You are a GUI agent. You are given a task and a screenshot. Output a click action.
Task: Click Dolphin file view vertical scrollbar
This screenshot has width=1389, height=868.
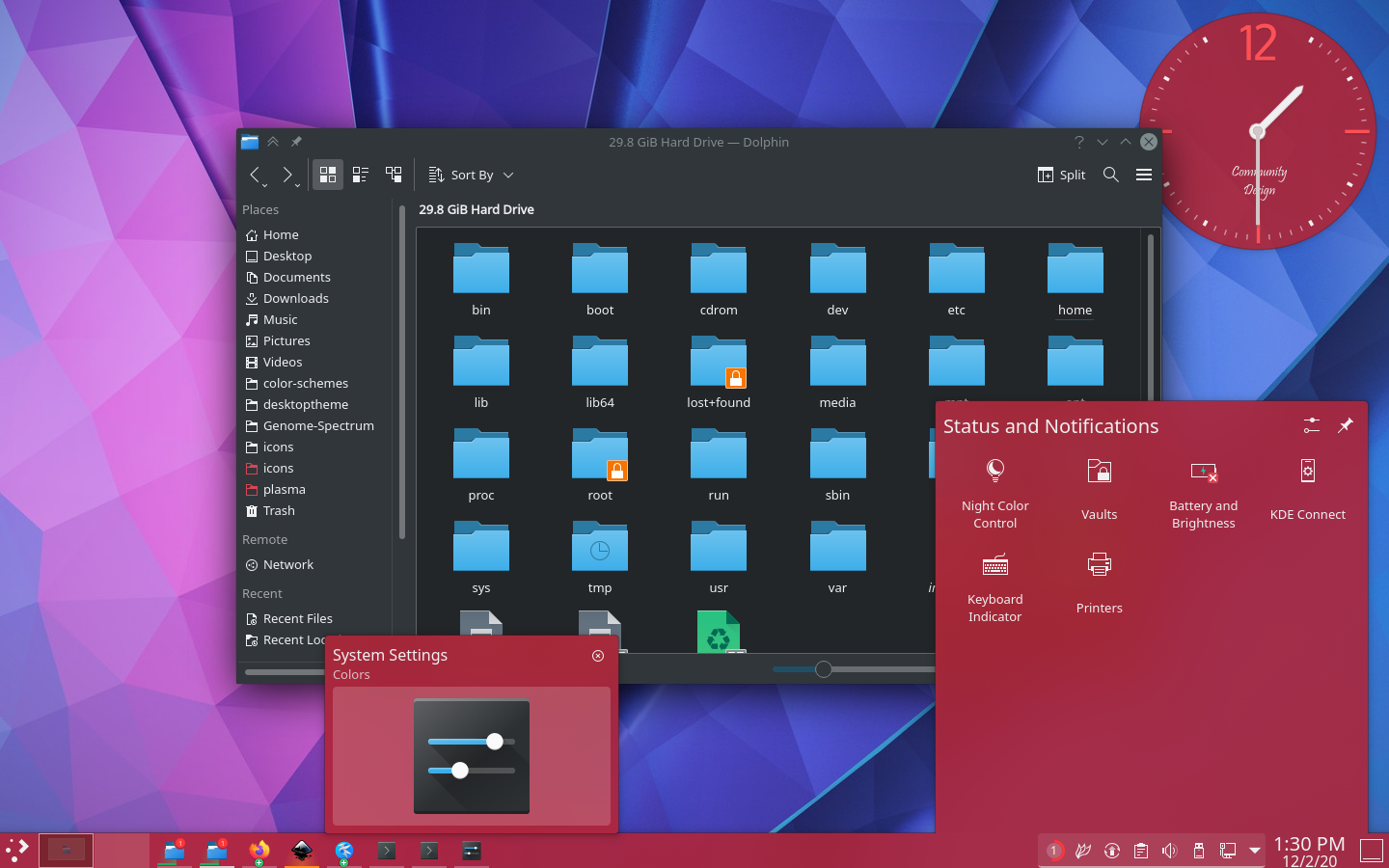[x=1151, y=318]
